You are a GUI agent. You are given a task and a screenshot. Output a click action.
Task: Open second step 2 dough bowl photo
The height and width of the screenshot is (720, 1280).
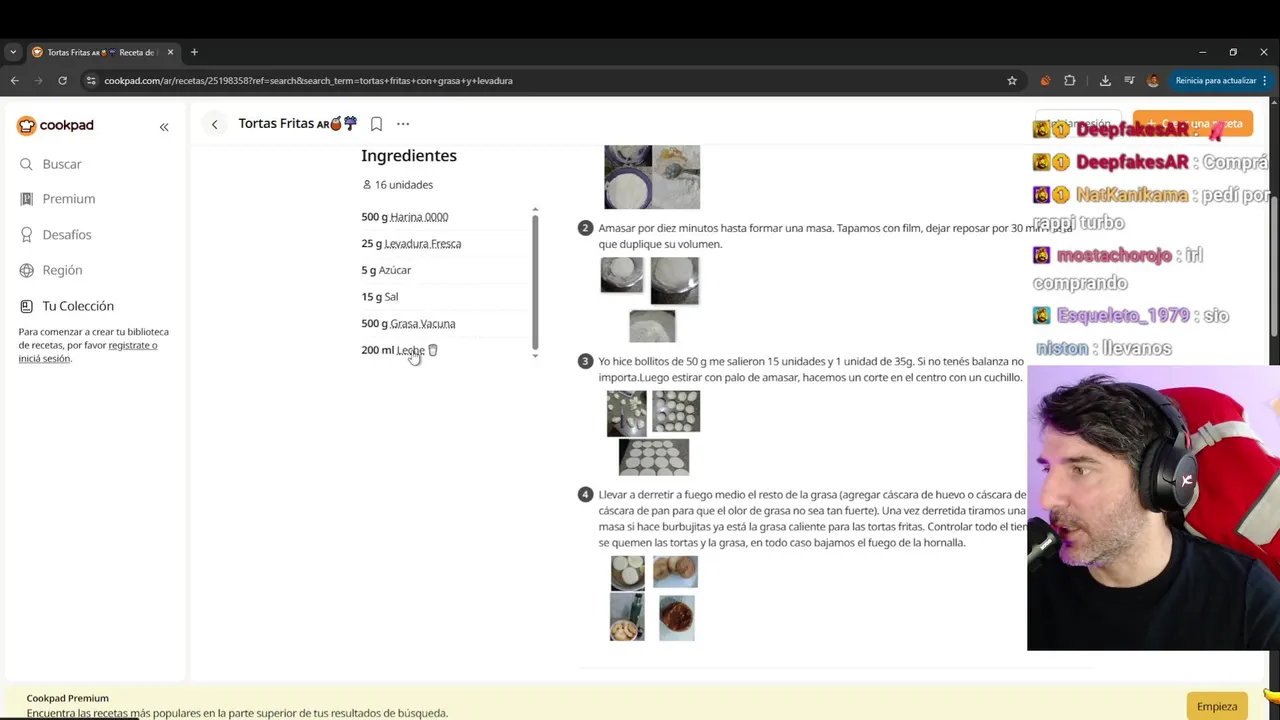[x=675, y=281]
